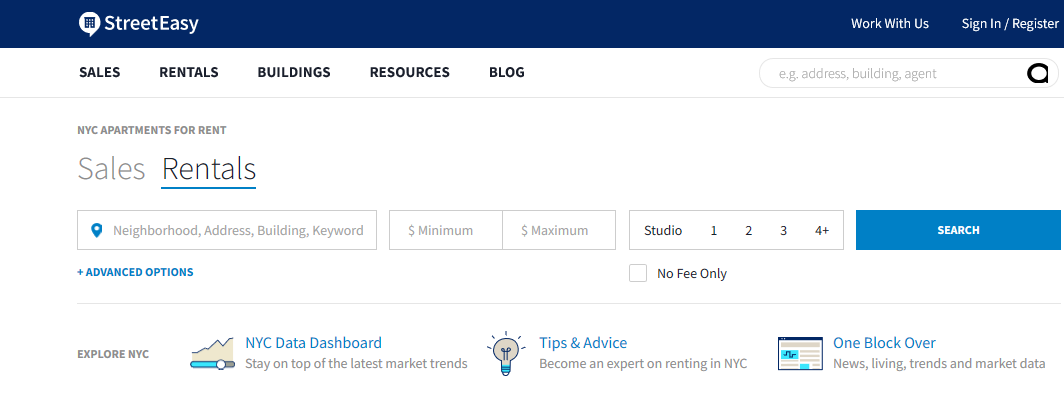
Task: Open Sign In / Register link
Action: click(1010, 24)
